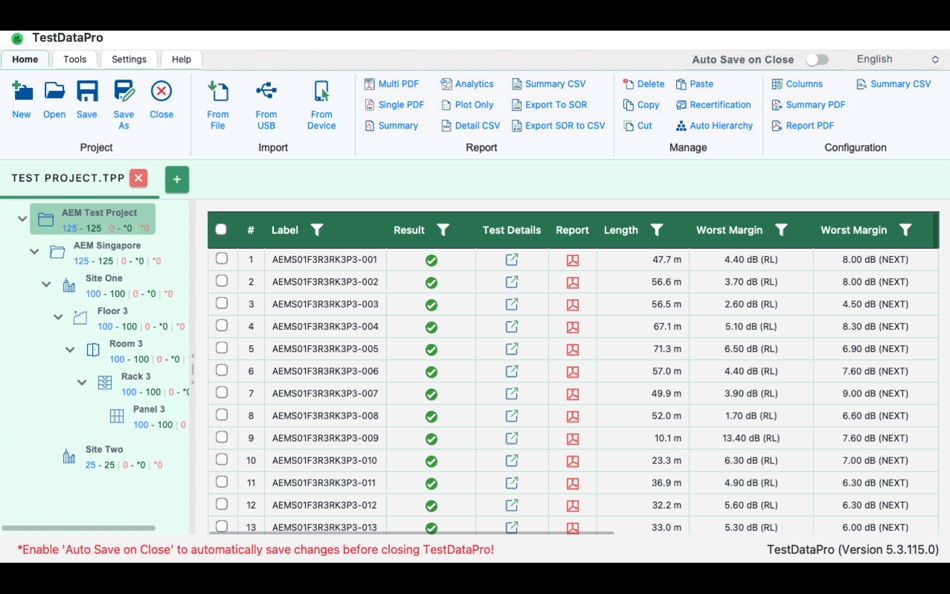Screen dimensions: 950x594
Task: Toggle Auto Save on Close switch
Action: coord(817,59)
